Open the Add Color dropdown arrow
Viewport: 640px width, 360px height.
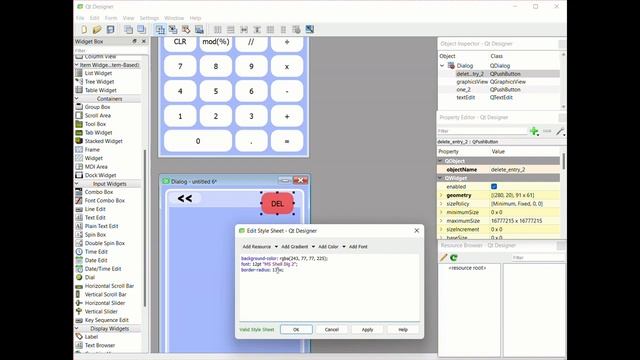pyautogui.click(x=344, y=247)
